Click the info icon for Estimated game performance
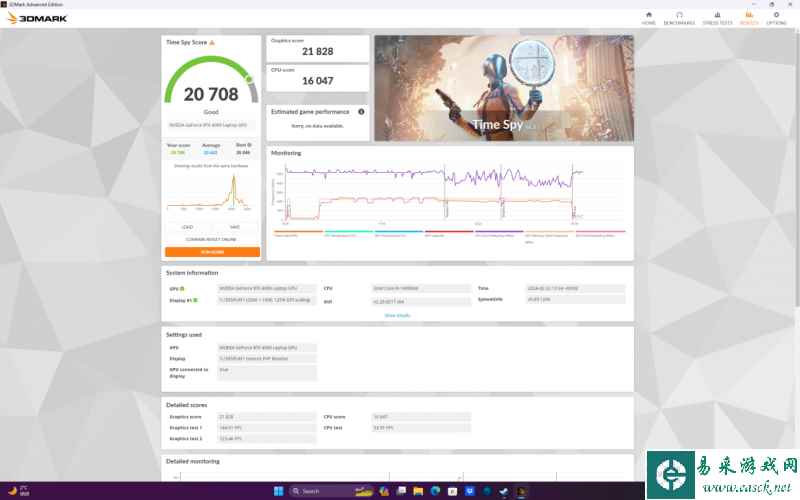The width and height of the screenshot is (800, 500). coord(361,112)
